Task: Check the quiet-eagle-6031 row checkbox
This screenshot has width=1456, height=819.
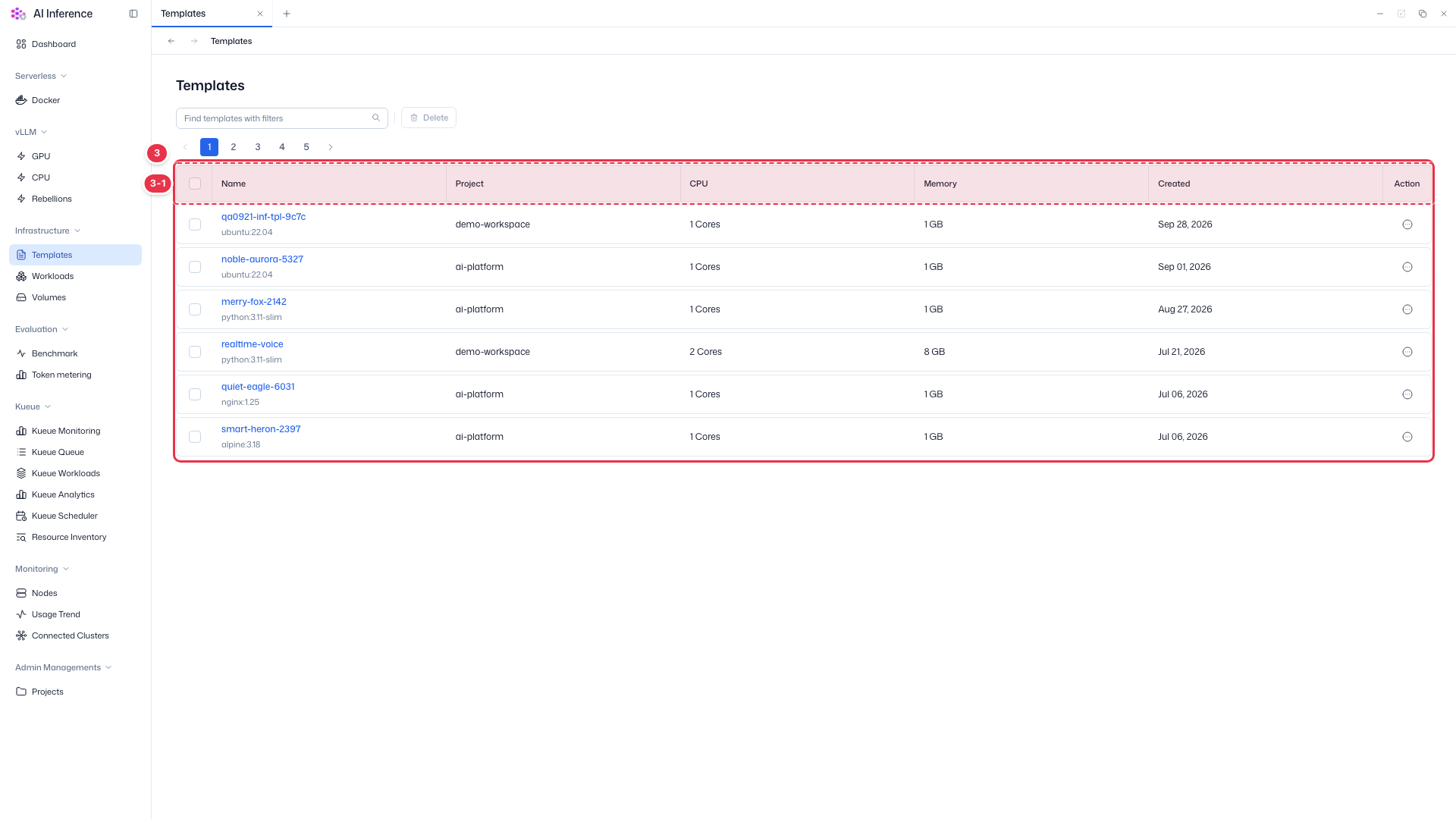Action: (x=195, y=394)
